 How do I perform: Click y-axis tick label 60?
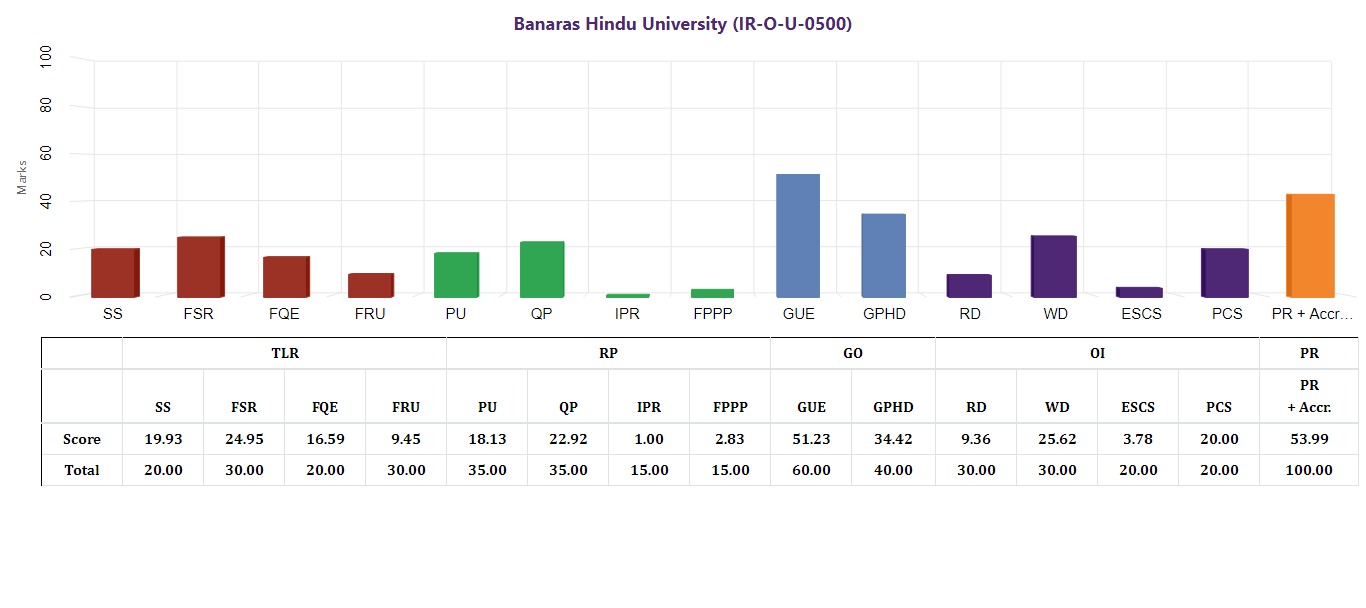(47, 154)
